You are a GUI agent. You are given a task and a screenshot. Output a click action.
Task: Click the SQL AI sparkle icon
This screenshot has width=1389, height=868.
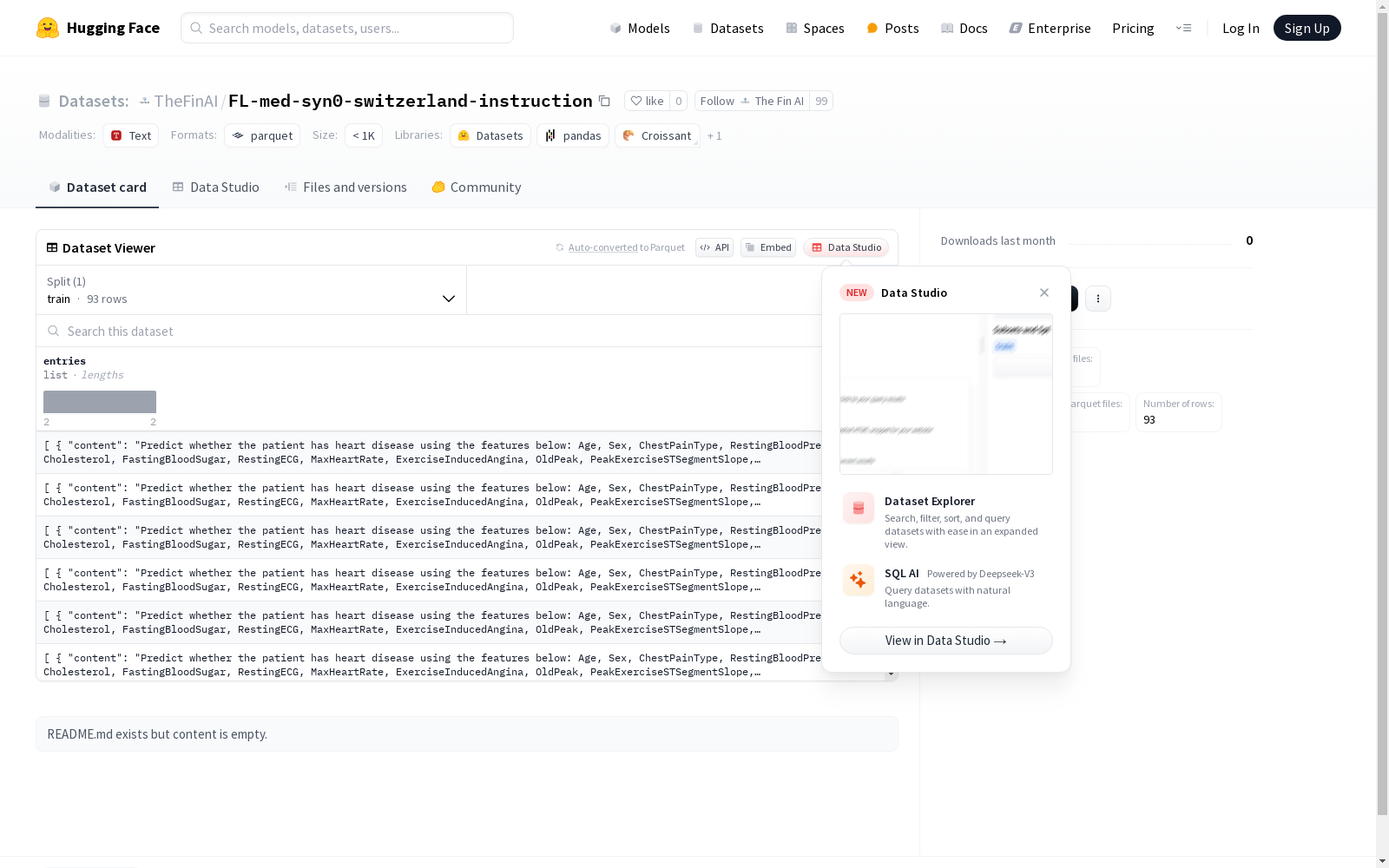[x=859, y=580]
